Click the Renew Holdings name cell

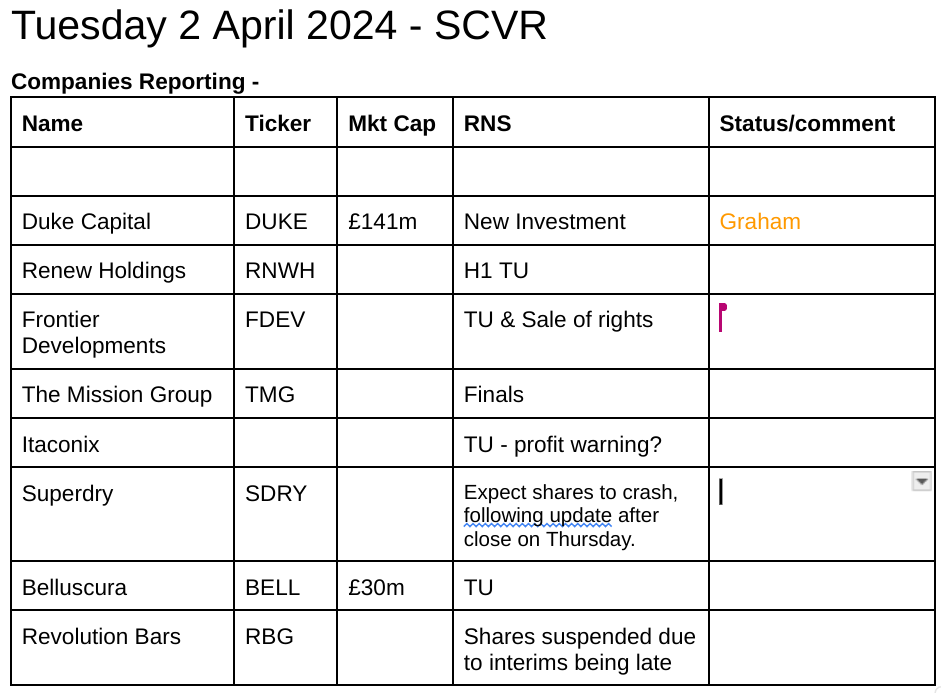(x=122, y=270)
